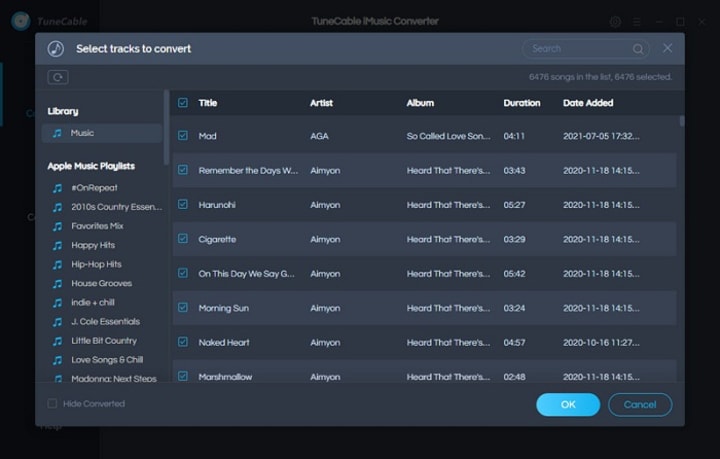Sort tracks by Duration column header
Image resolution: width=720 pixels, height=459 pixels.
tap(522, 103)
